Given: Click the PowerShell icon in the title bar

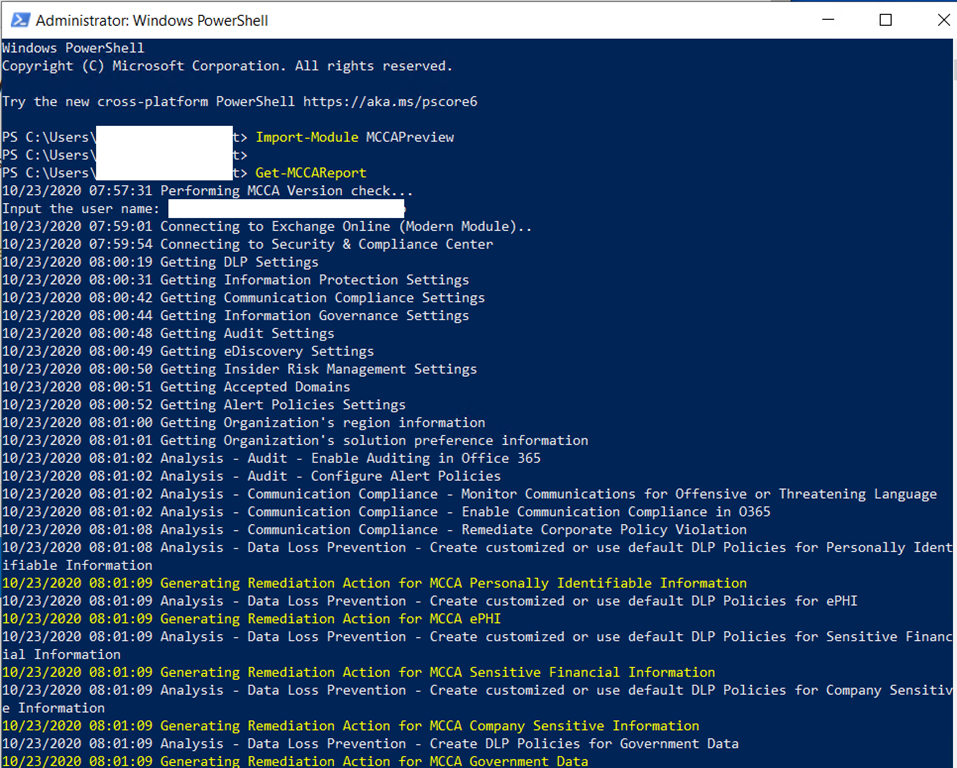Looking at the screenshot, I should [18, 20].
